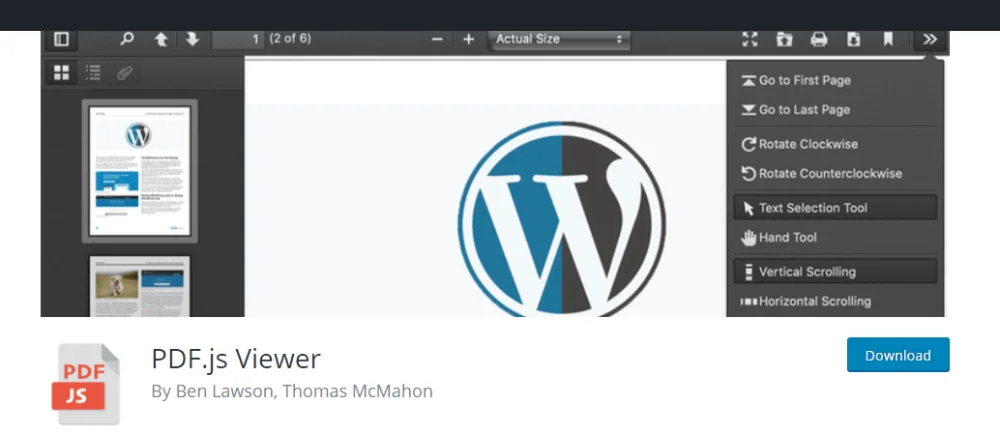Click the print icon in toolbar
The height and width of the screenshot is (434, 1000).
pos(819,40)
